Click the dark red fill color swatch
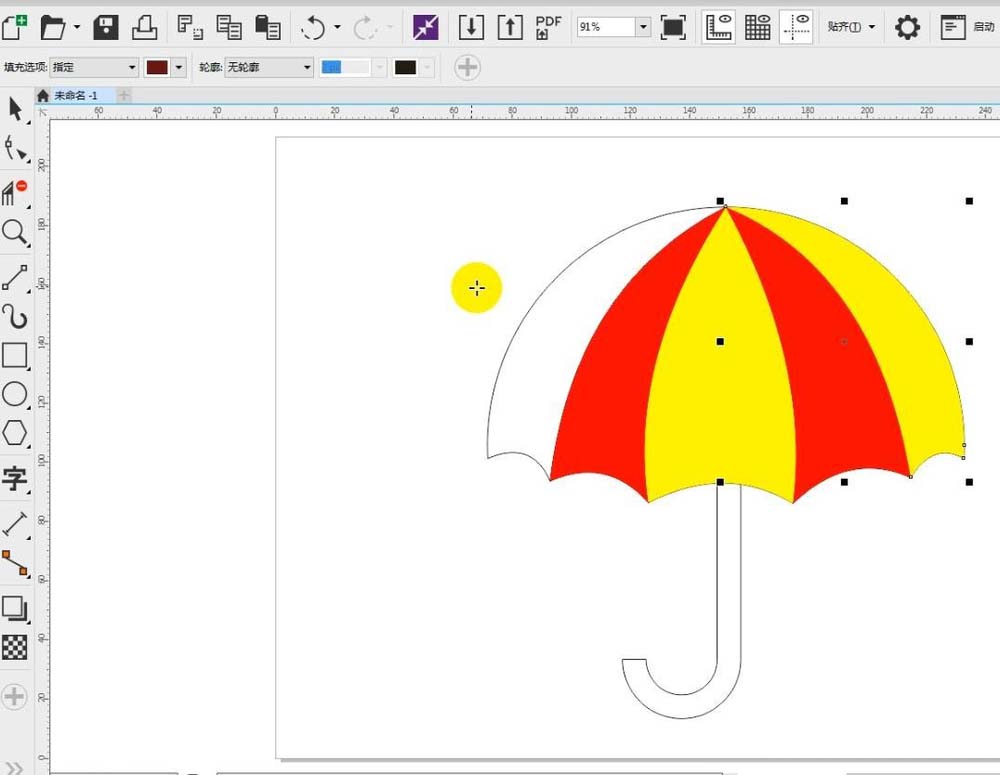The image size is (1000, 775). (157, 68)
